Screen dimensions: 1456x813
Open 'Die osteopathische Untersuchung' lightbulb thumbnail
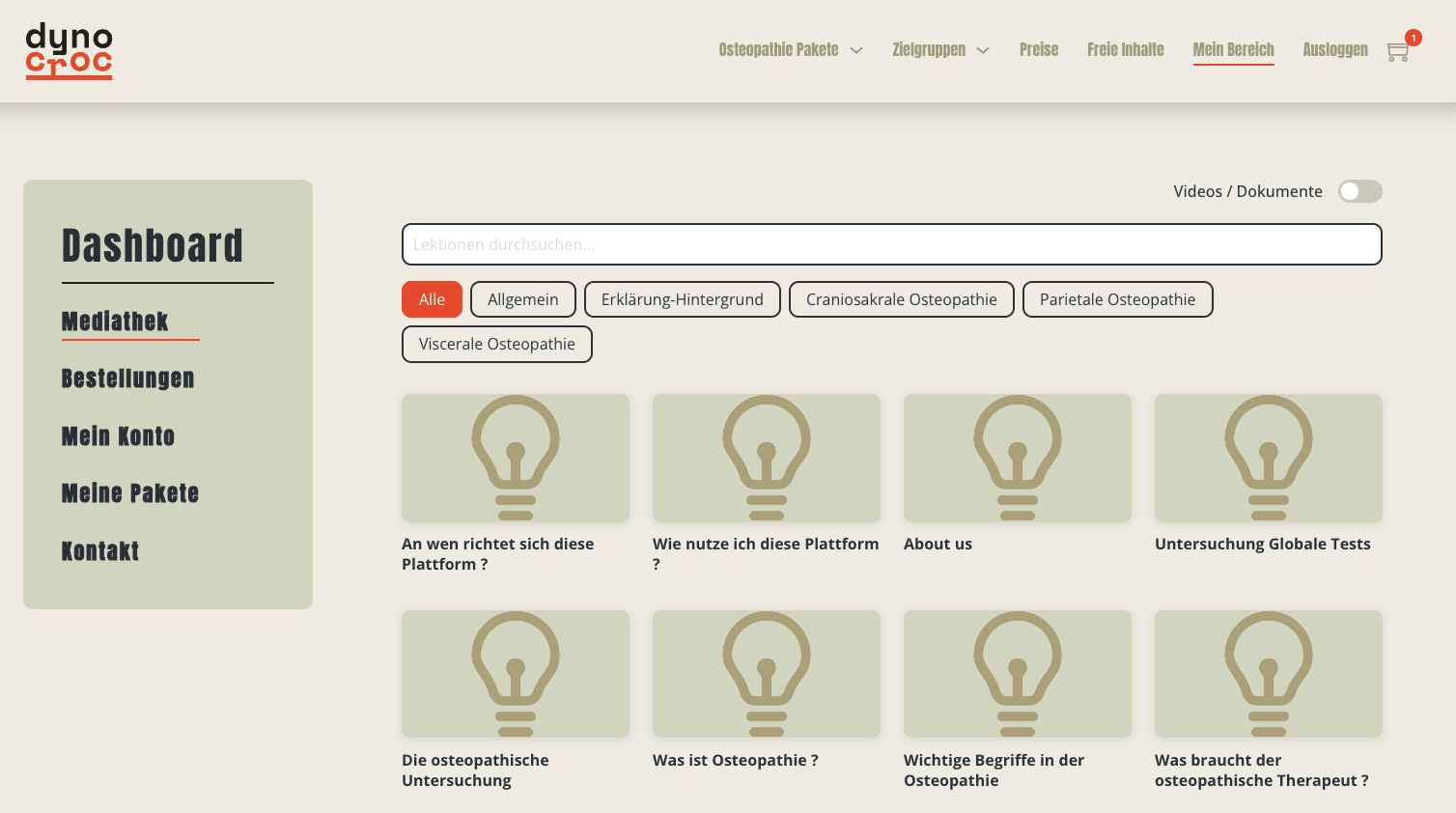[x=515, y=674]
